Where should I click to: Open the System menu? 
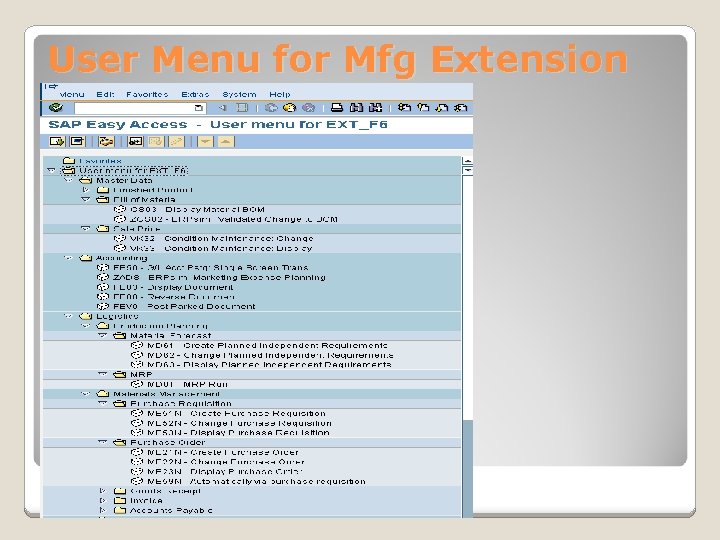tap(239, 94)
